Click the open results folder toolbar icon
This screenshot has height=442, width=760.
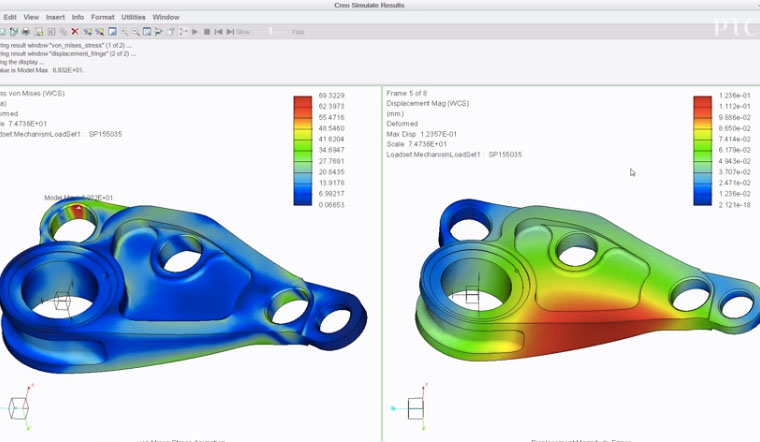[x=14, y=32]
